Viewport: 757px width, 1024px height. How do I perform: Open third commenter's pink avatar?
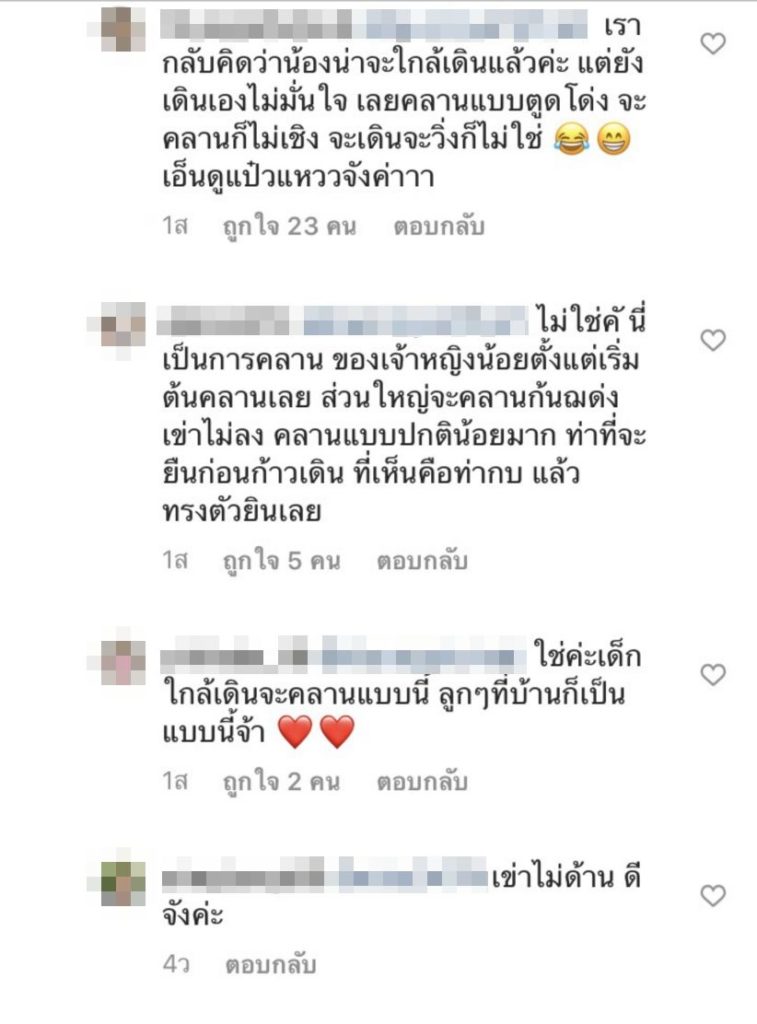tap(123, 662)
